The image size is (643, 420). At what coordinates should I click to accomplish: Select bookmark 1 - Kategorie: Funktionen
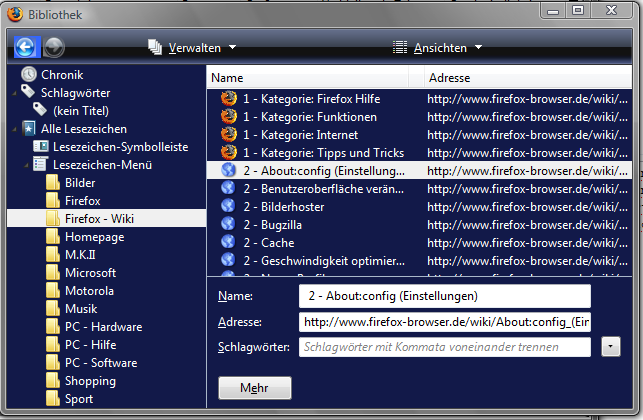pyautogui.click(x=310, y=117)
